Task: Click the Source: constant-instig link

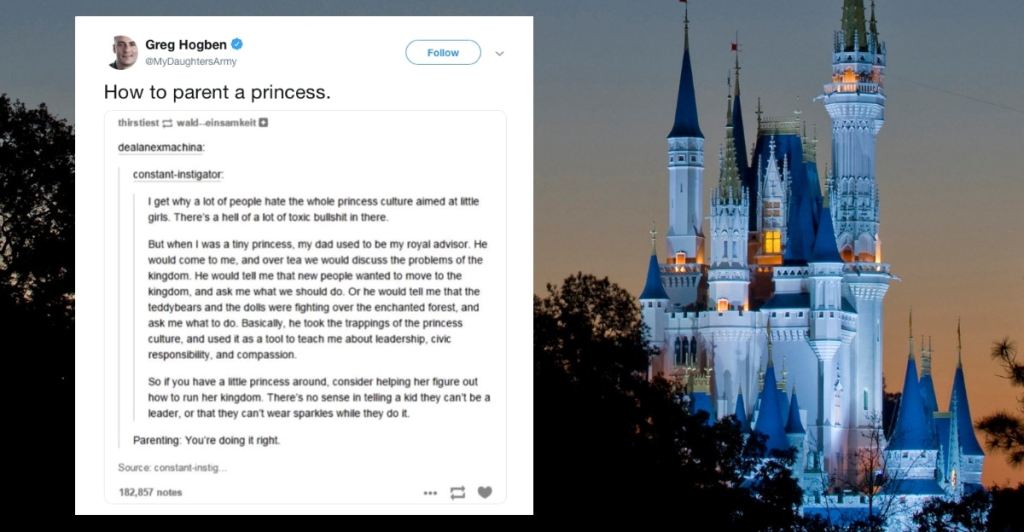Action: tap(172, 467)
